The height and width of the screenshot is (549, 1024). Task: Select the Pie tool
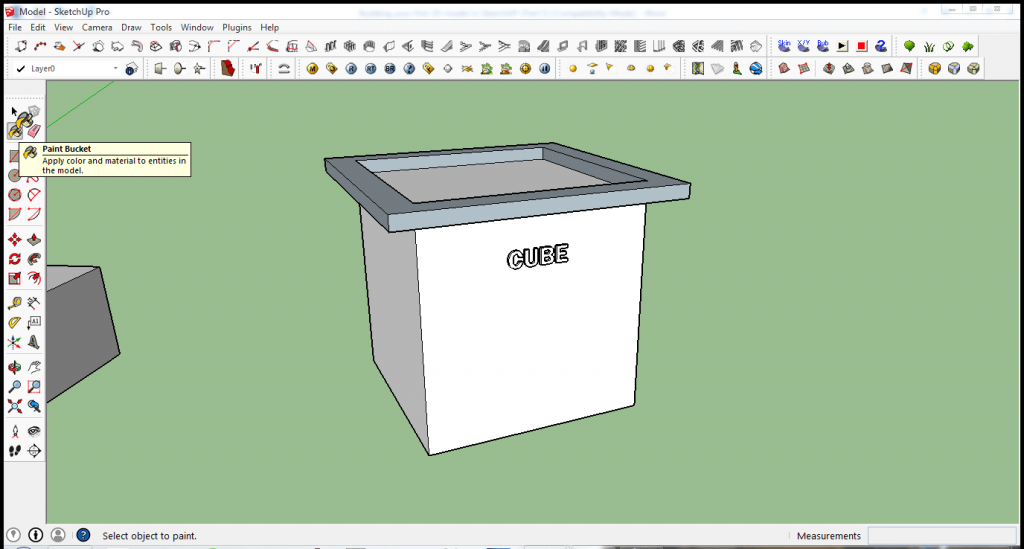(x=14, y=214)
